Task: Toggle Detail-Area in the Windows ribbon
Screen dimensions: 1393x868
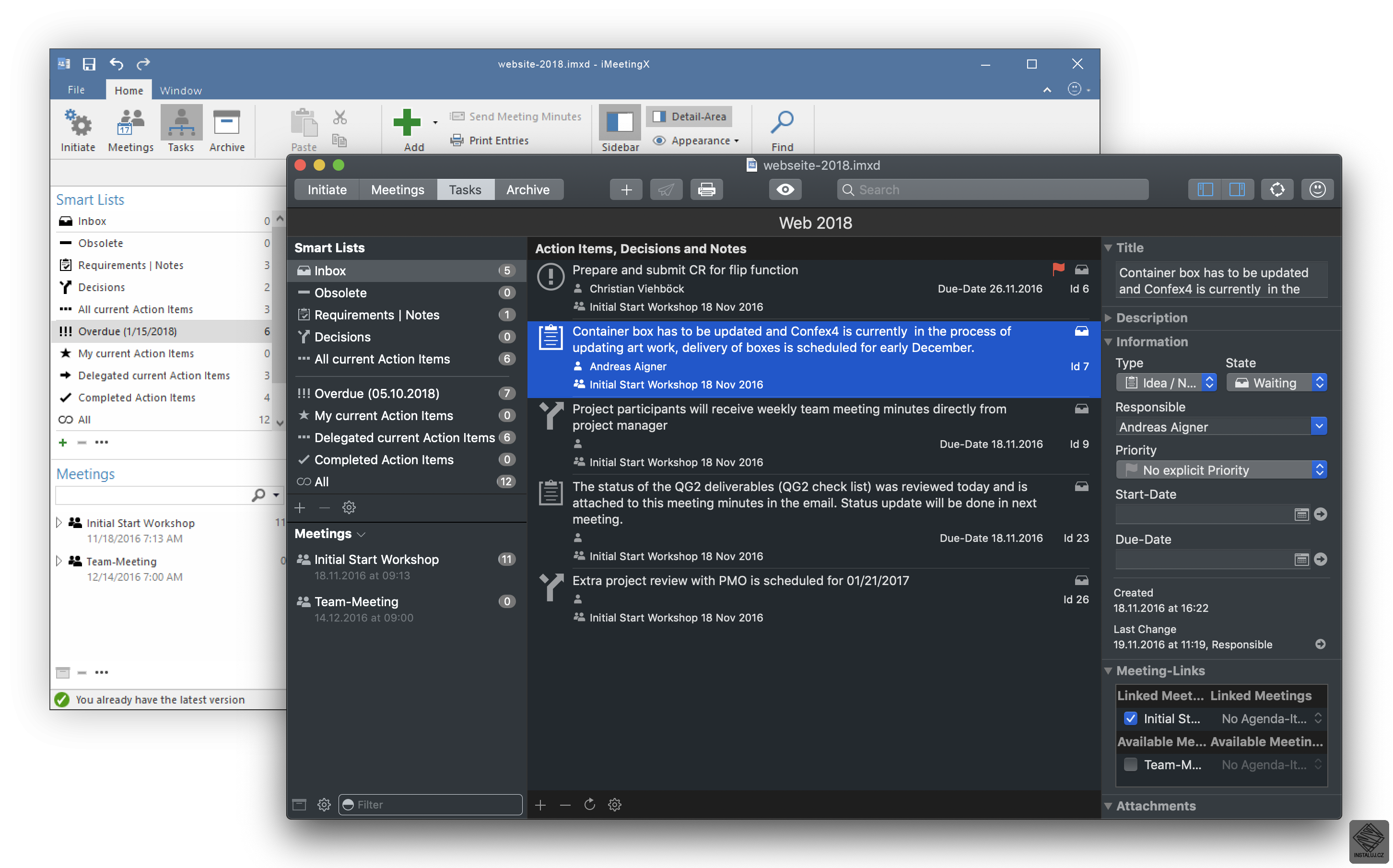Action: (x=690, y=117)
